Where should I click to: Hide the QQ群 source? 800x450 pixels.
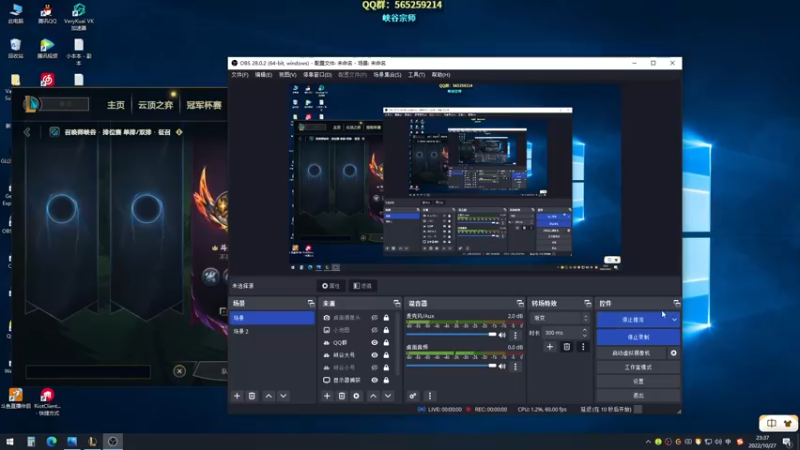[x=374, y=342]
